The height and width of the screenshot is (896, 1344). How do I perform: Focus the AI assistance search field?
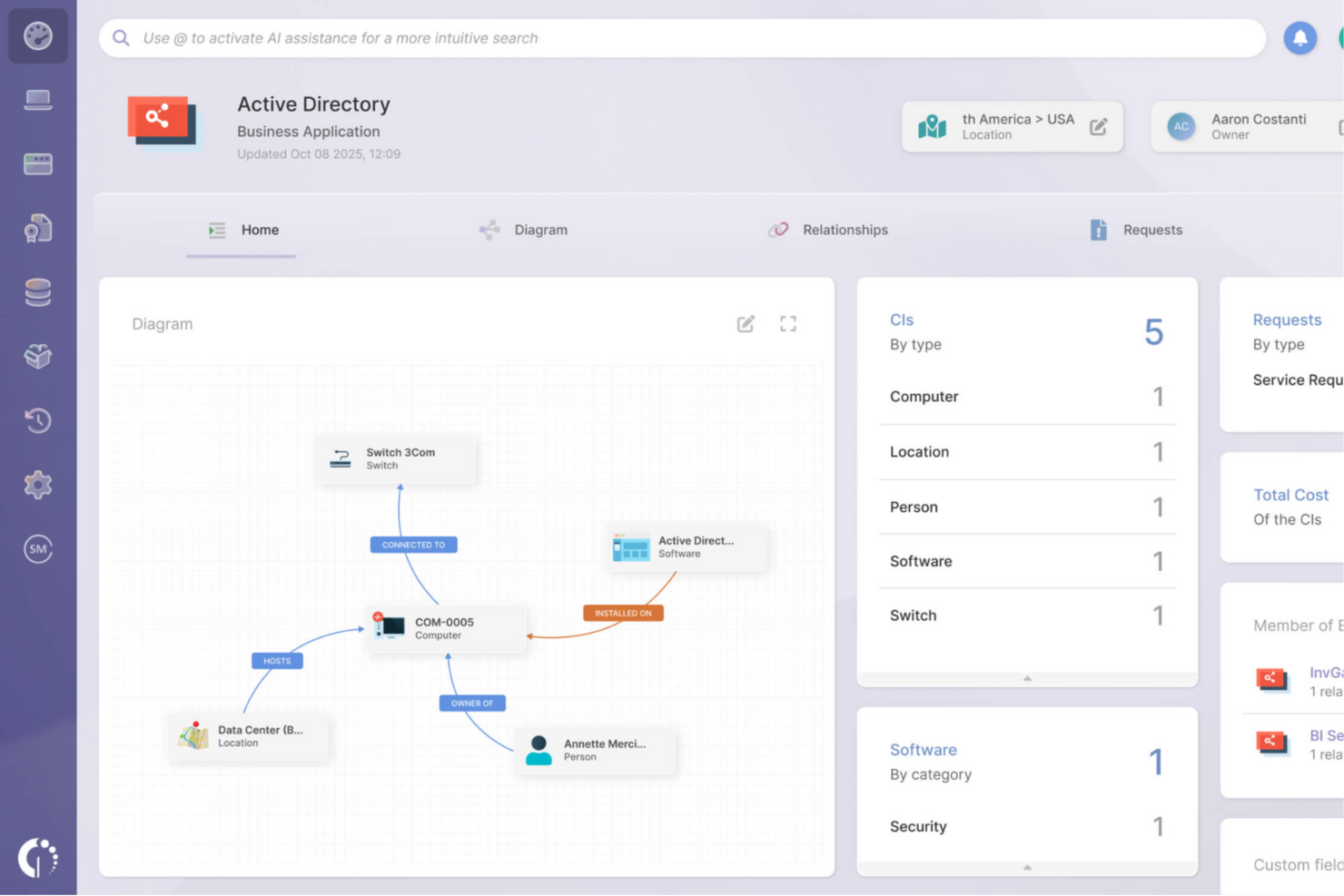pyautogui.click(x=682, y=38)
